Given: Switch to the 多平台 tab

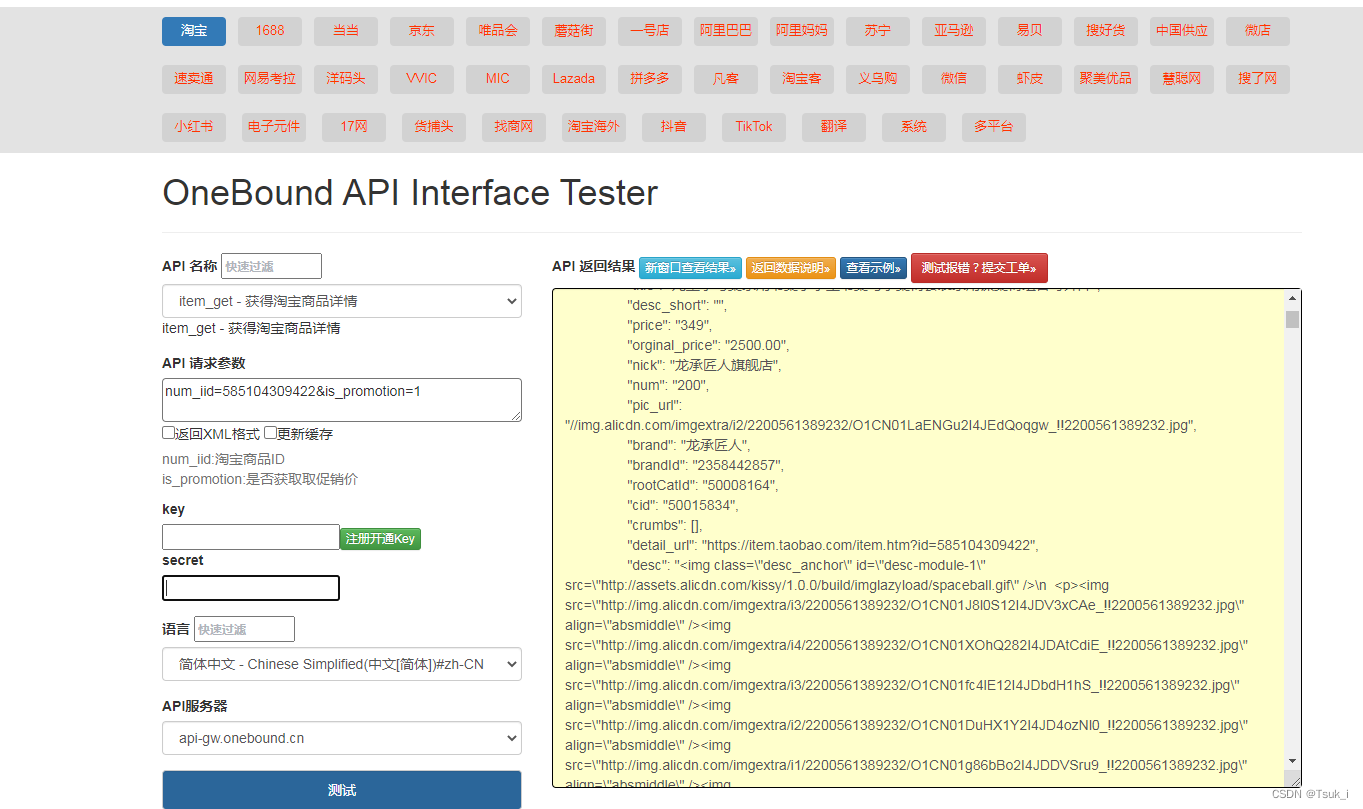Looking at the screenshot, I should [x=994, y=127].
